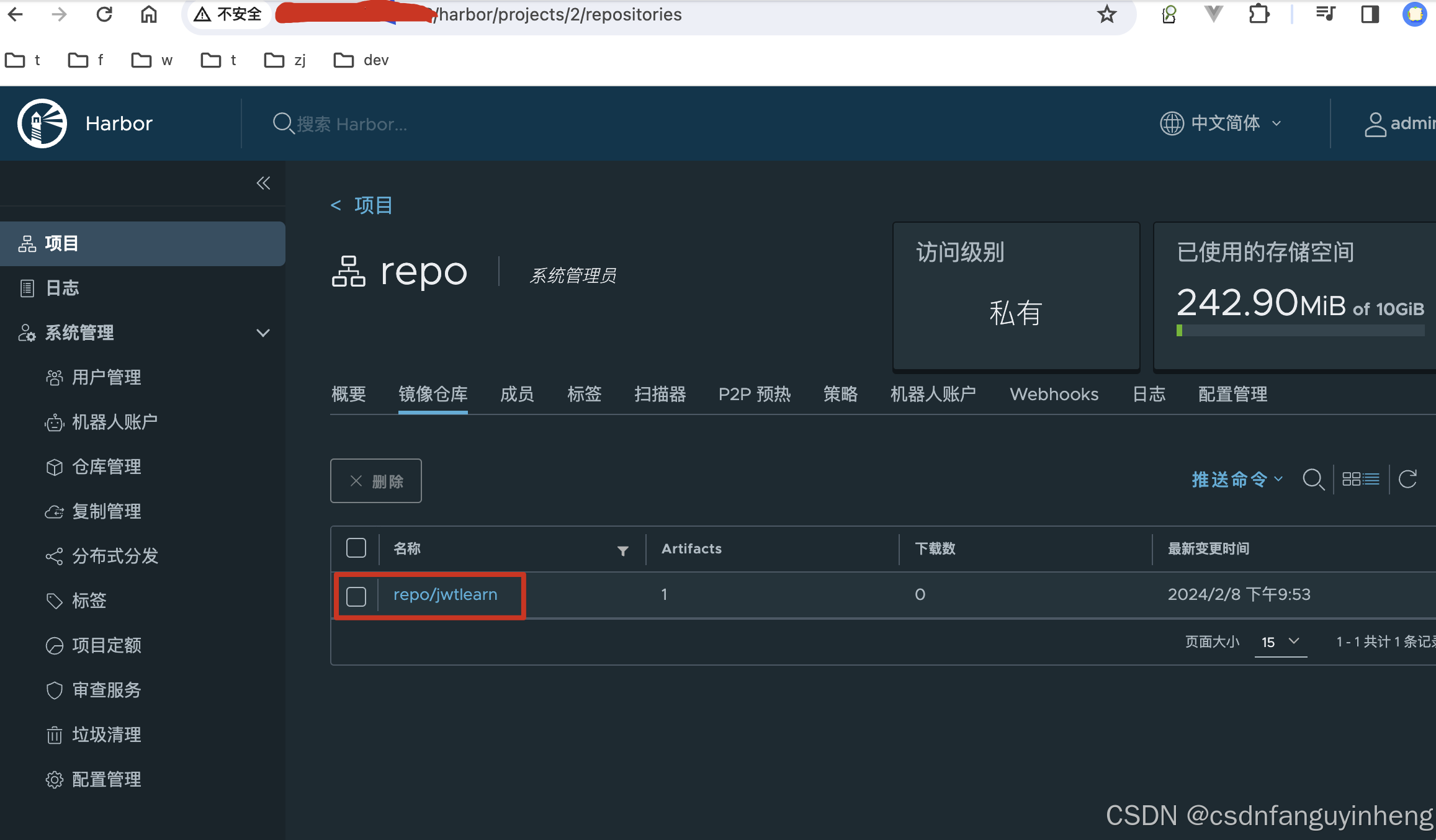Refresh the repository list
The width and height of the screenshot is (1436, 840).
tap(1407, 479)
